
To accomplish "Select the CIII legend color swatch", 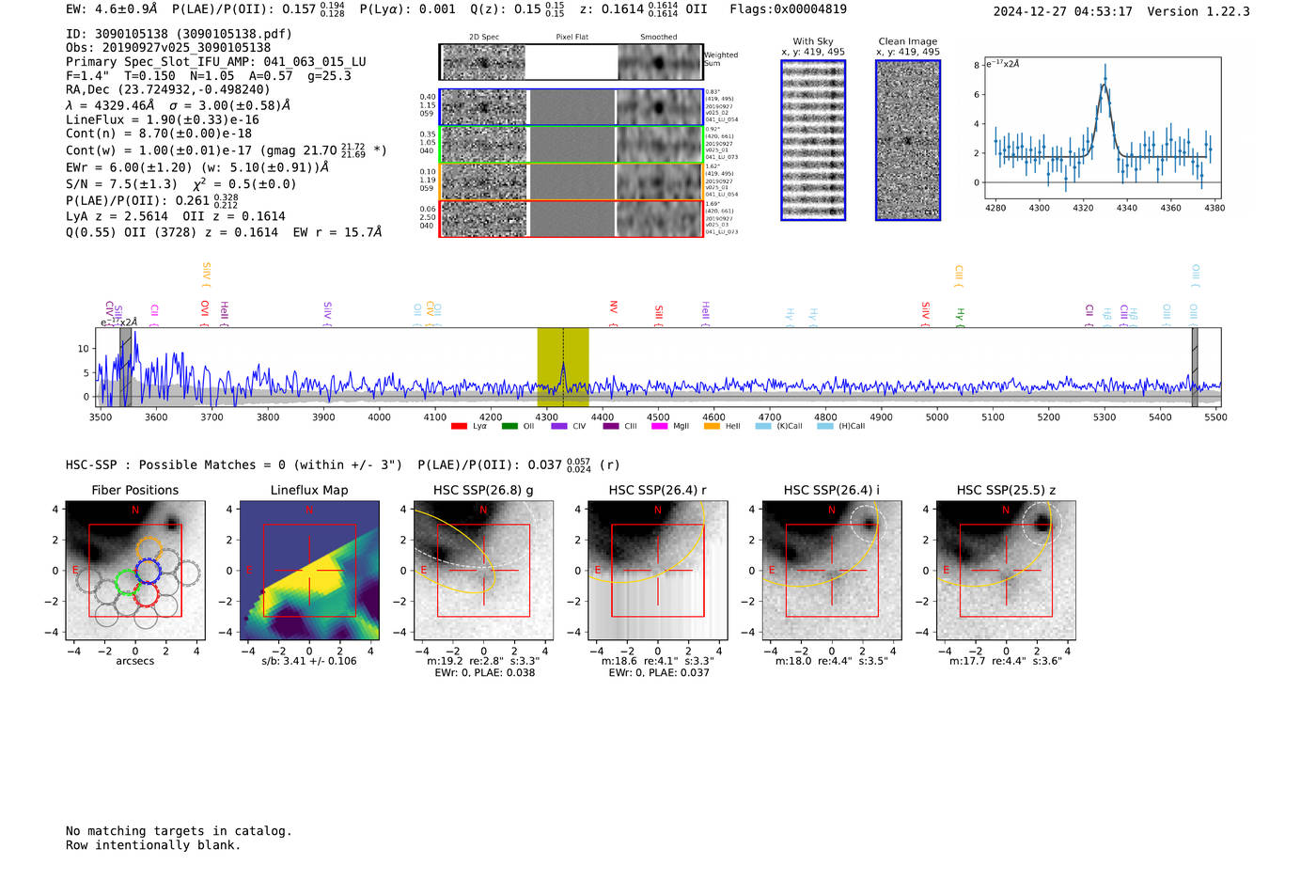I will (611, 427).
